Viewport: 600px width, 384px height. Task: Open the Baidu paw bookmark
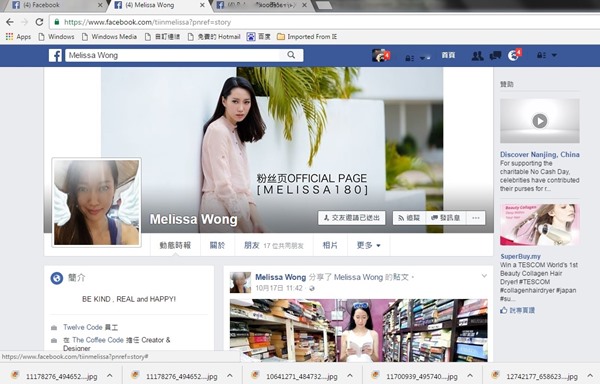tap(259, 37)
